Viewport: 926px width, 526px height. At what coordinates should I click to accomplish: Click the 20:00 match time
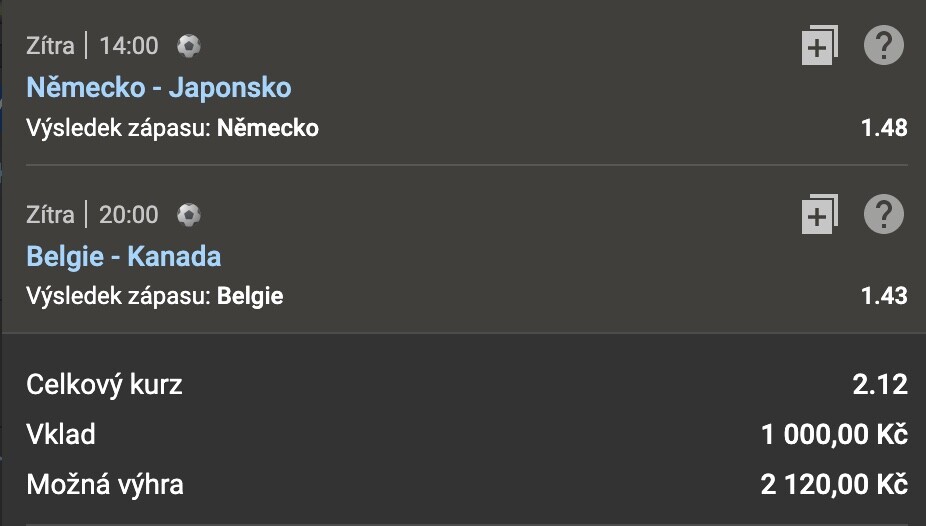coord(129,214)
